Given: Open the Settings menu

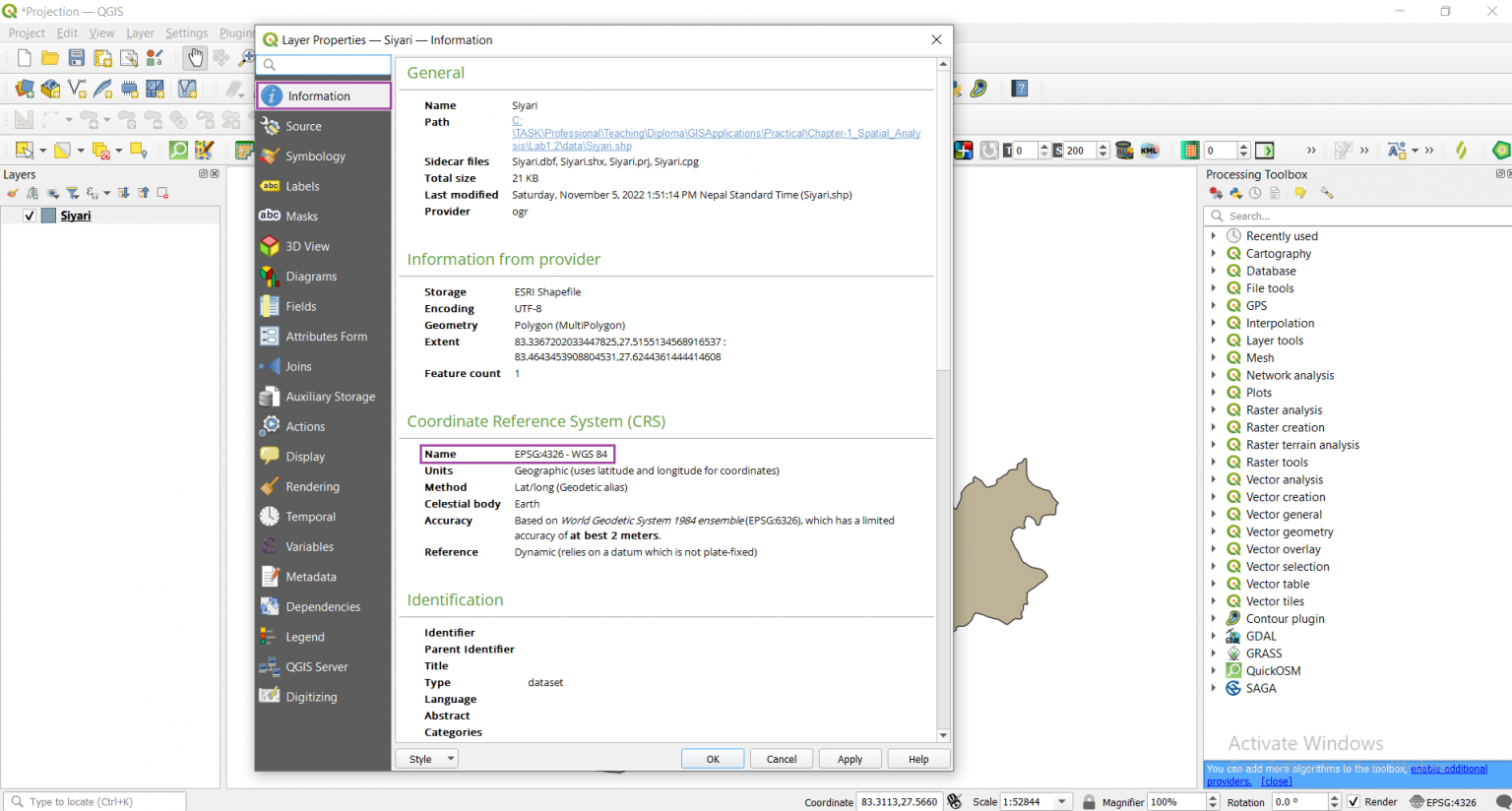Looking at the screenshot, I should pyautogui.click(x=186, y=32).
